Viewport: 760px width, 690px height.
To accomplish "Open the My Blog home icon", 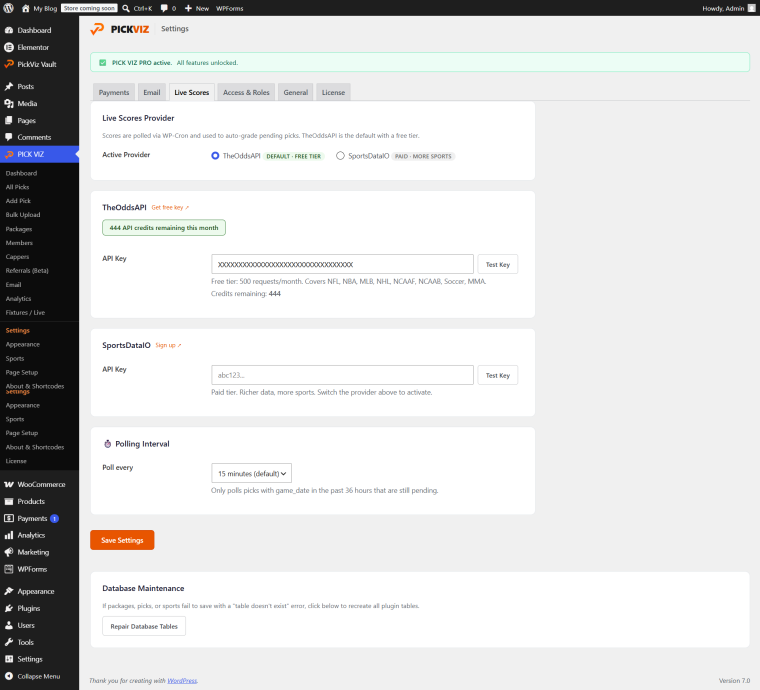I will (26, 8).
